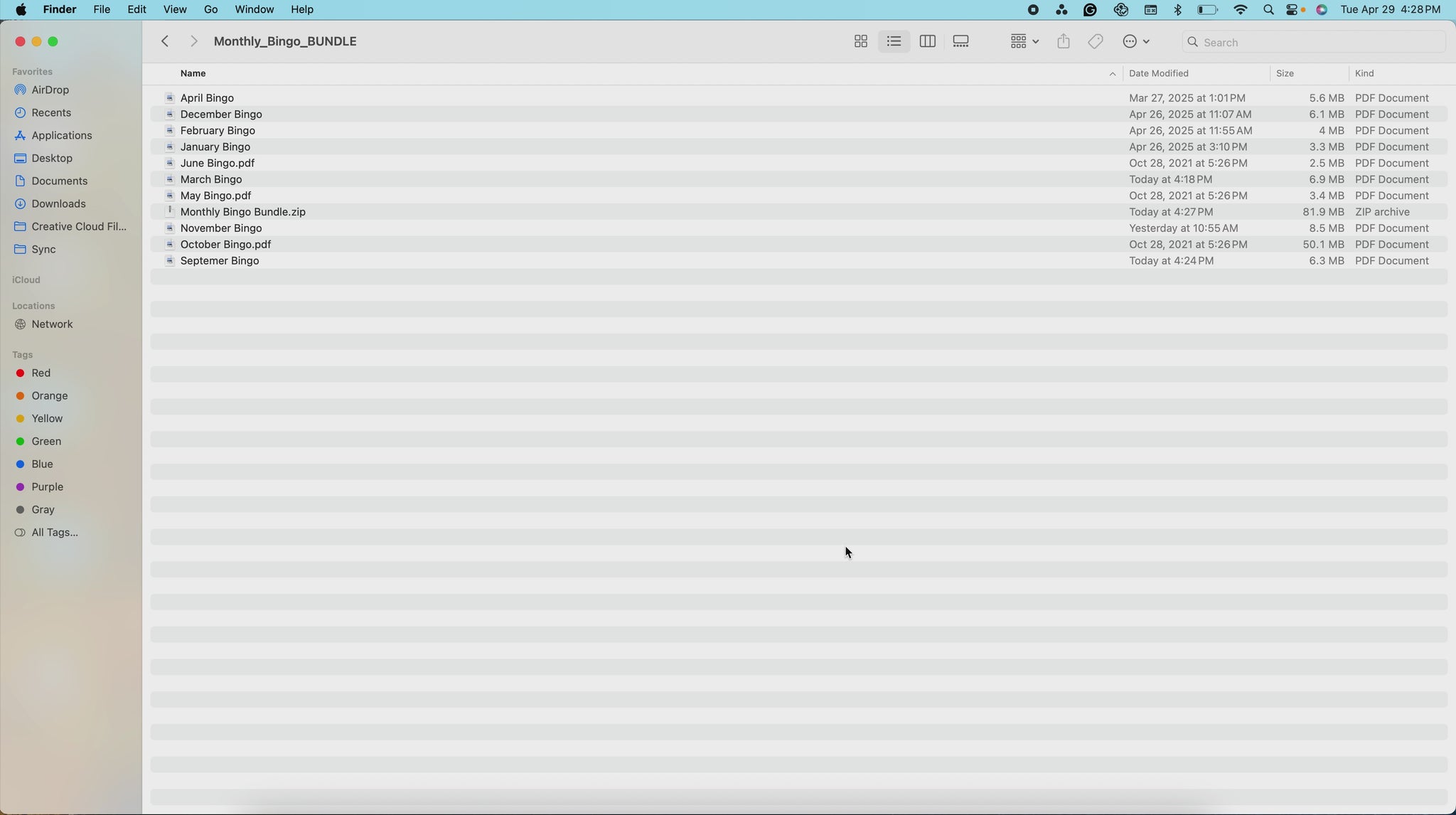Switch to column view in toolbar
The height and width of the screenshot is (815, 1456).
[x=927, y=42]
